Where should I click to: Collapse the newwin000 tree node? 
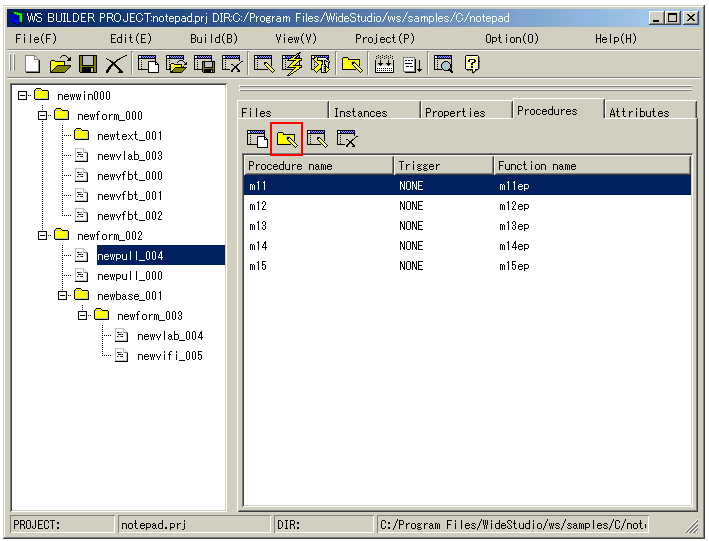[22, 95]
